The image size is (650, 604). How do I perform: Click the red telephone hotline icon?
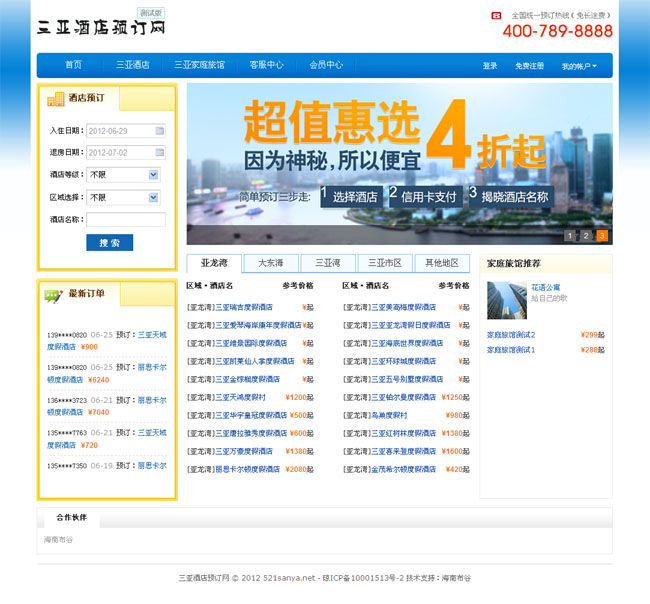click(x=495, y=16)
